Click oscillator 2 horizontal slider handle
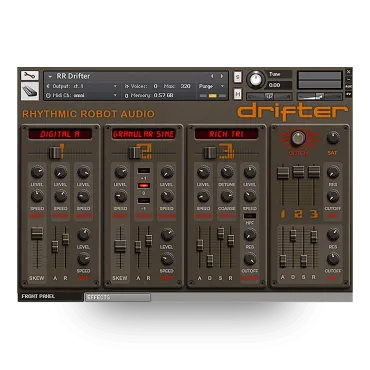The width and height of the screenshot is (370, 370). pyautogui.click(x=134, y=153)
